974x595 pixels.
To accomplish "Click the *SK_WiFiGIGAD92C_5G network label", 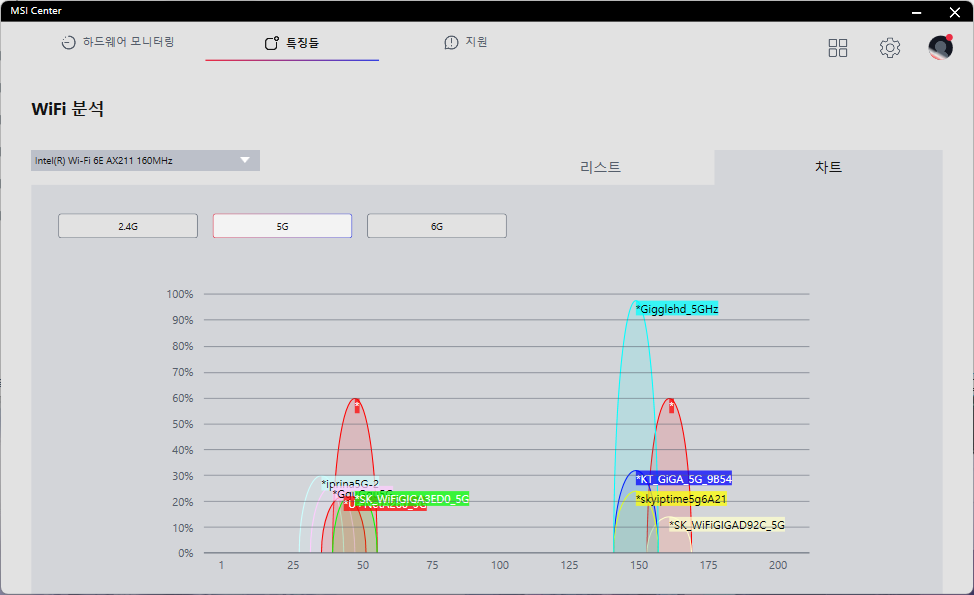I will [x=727, y=525].
